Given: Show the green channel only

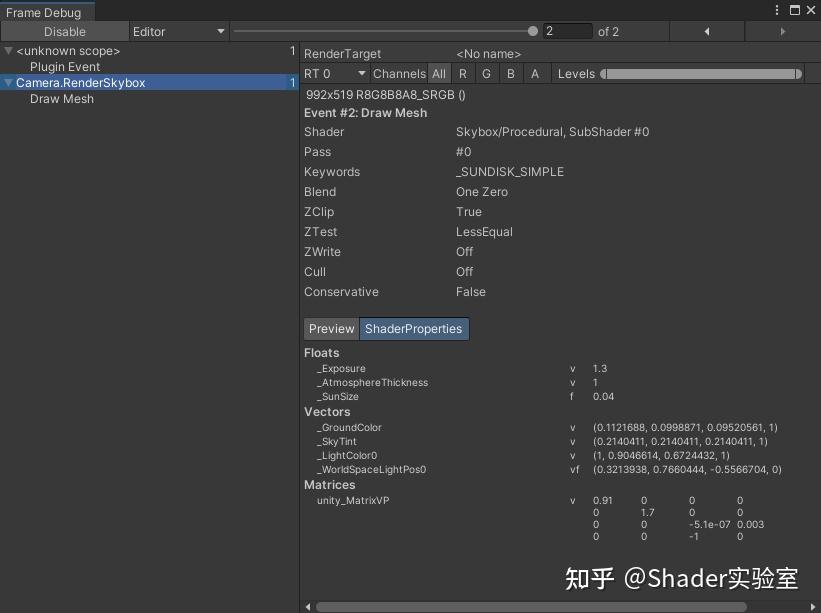Looking at the screenshot, I should 486,74.
